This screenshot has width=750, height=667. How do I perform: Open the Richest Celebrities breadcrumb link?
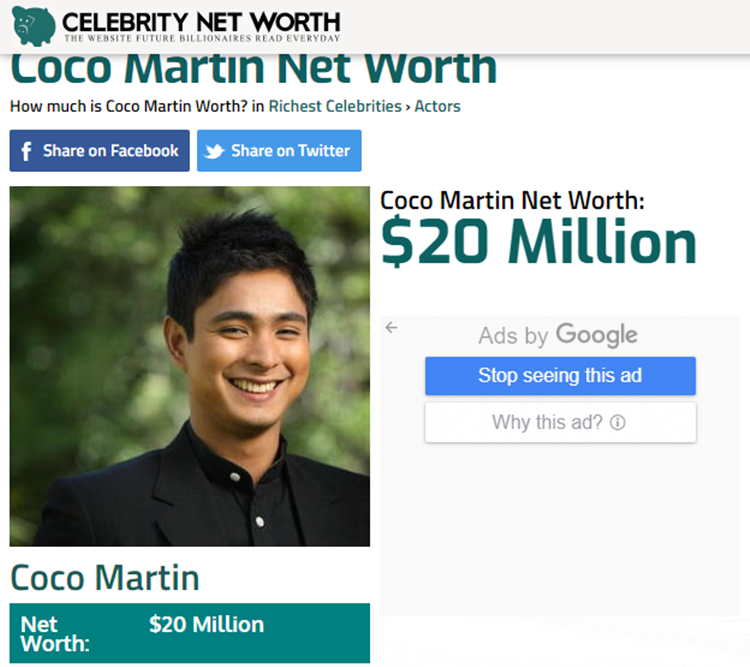335,106
